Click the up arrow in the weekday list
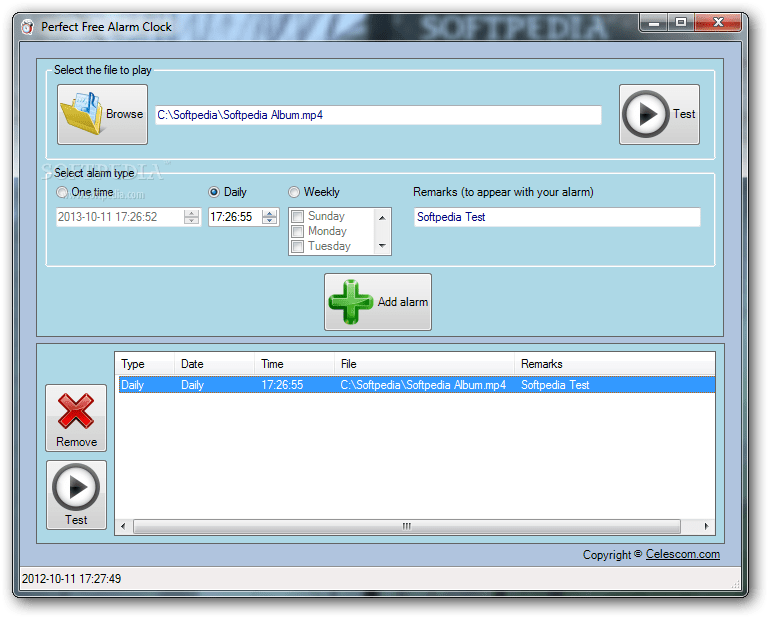Viewport: 769px width, 618px height. point(383,218)
